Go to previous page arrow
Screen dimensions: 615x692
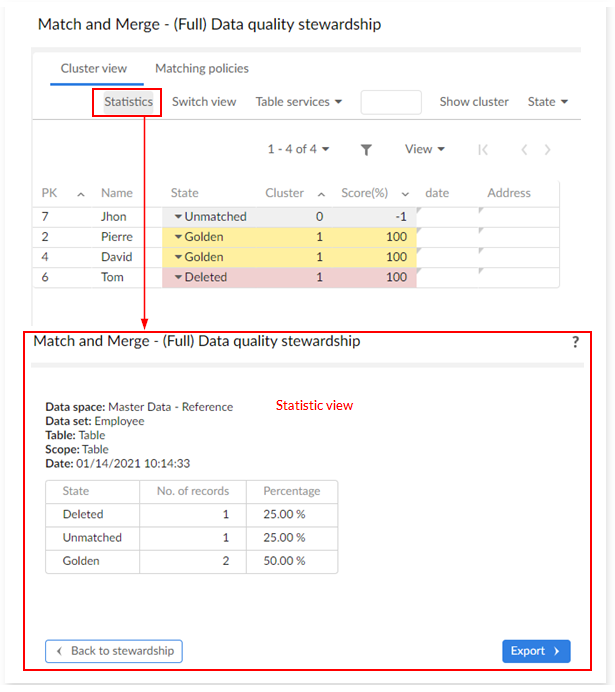tap(523, 150)
